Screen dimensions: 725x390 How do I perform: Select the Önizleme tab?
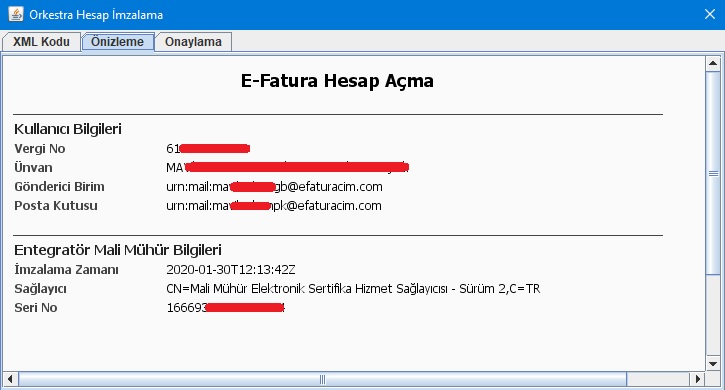117,42
